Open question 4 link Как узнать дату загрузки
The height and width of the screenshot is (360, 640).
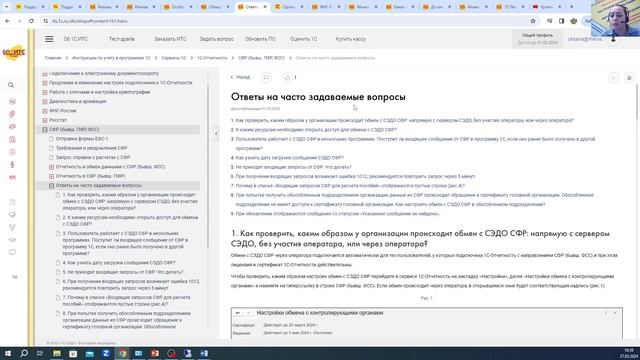coord(289,158)
